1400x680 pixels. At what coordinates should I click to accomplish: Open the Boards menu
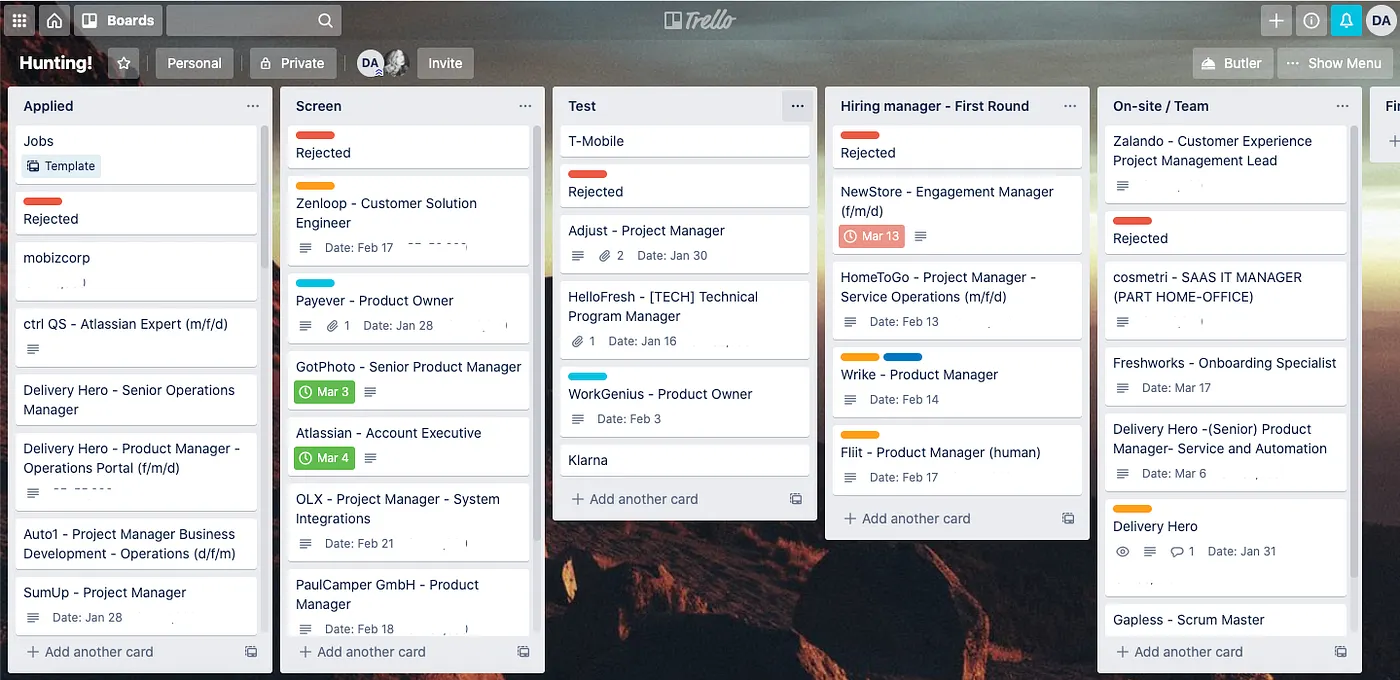[118, 20]
